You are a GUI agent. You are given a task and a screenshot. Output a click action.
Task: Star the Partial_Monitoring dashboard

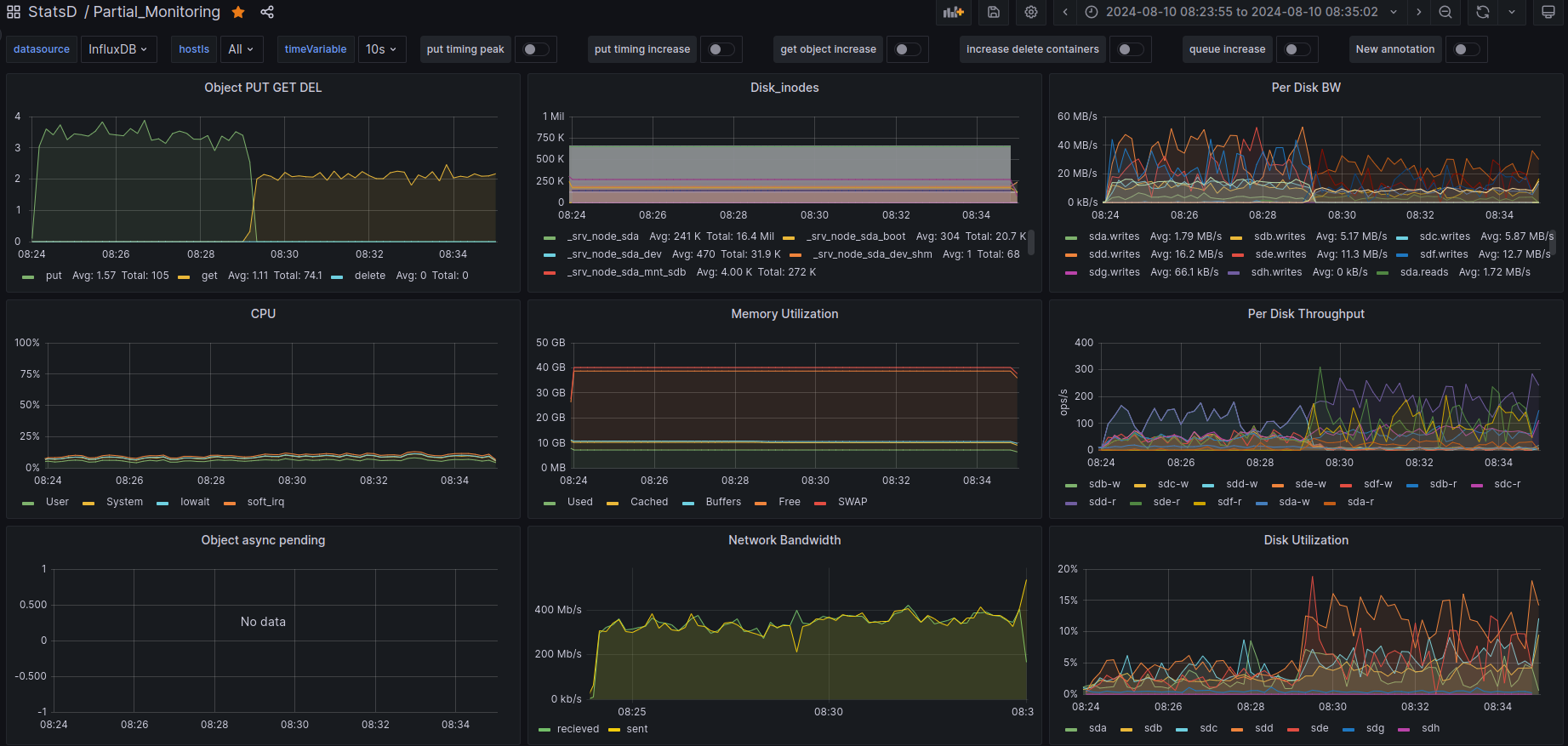pyautogui.click(x=239, y=12)
